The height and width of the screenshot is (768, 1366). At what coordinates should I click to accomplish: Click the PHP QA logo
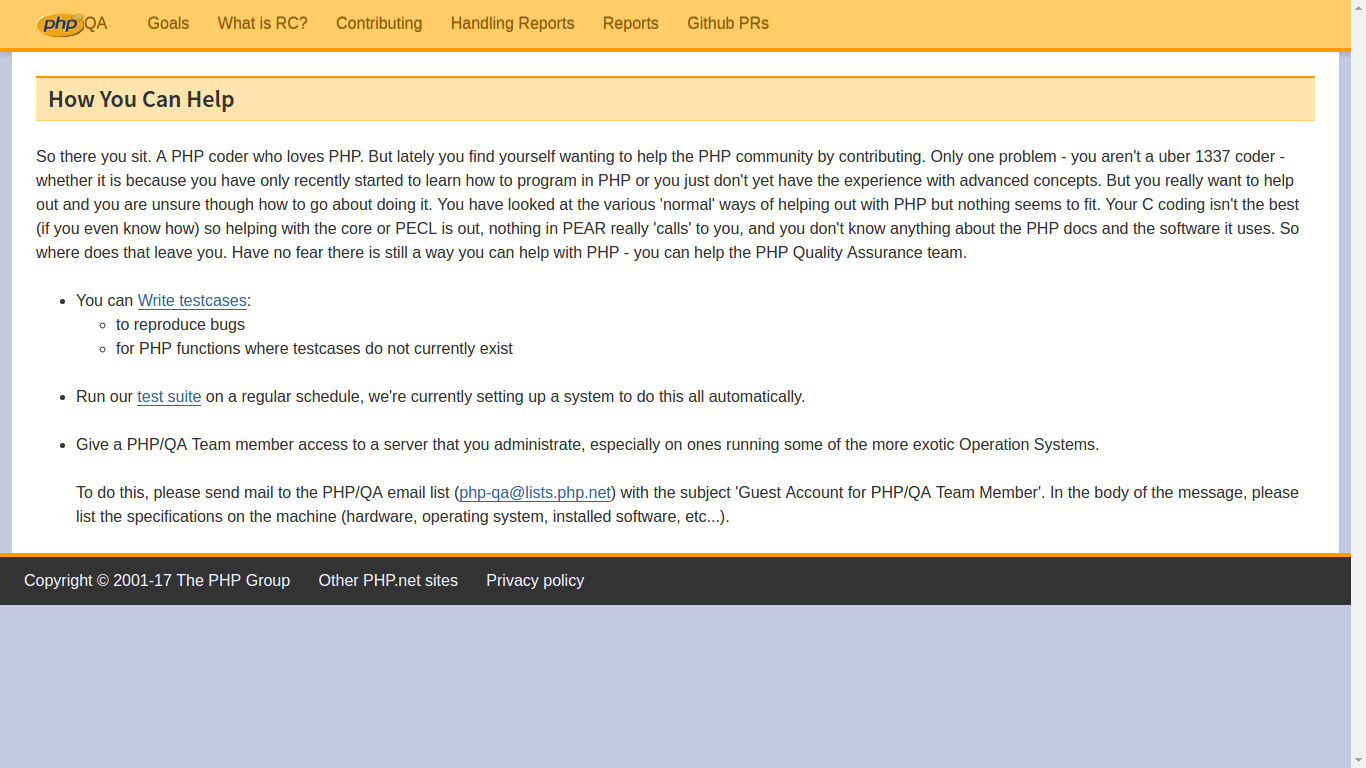point(72,24)
